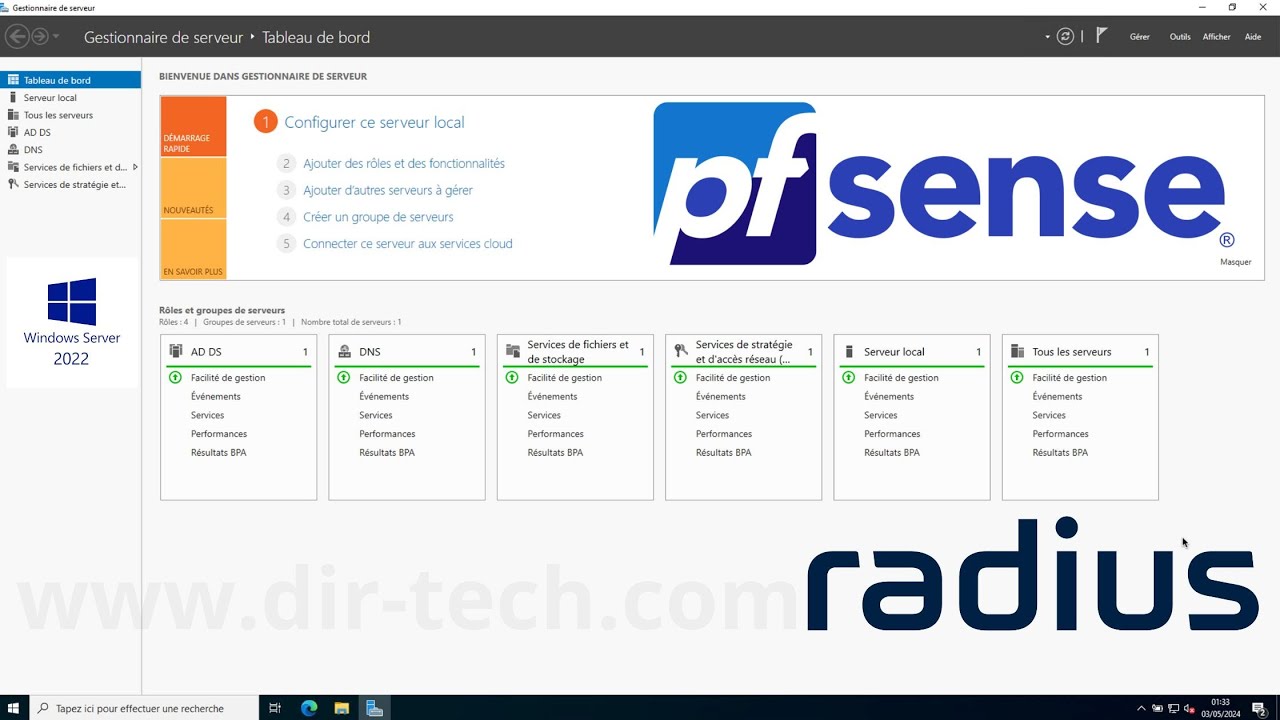Open the Aide menu
Viewport: 1280px width, 720px height.
(x=1253, y=37)
